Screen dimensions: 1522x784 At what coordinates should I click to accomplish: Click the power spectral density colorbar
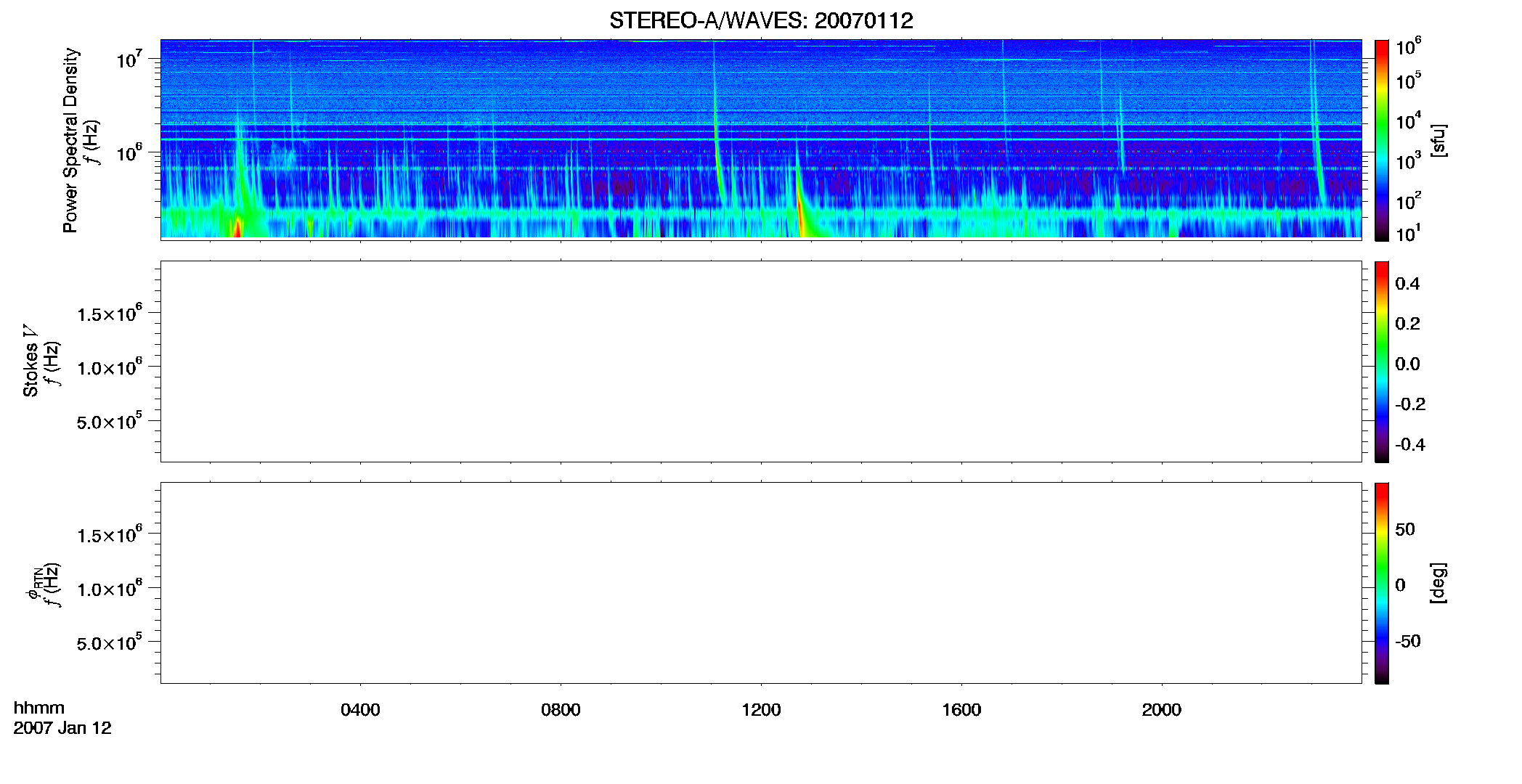(1382, 140)
